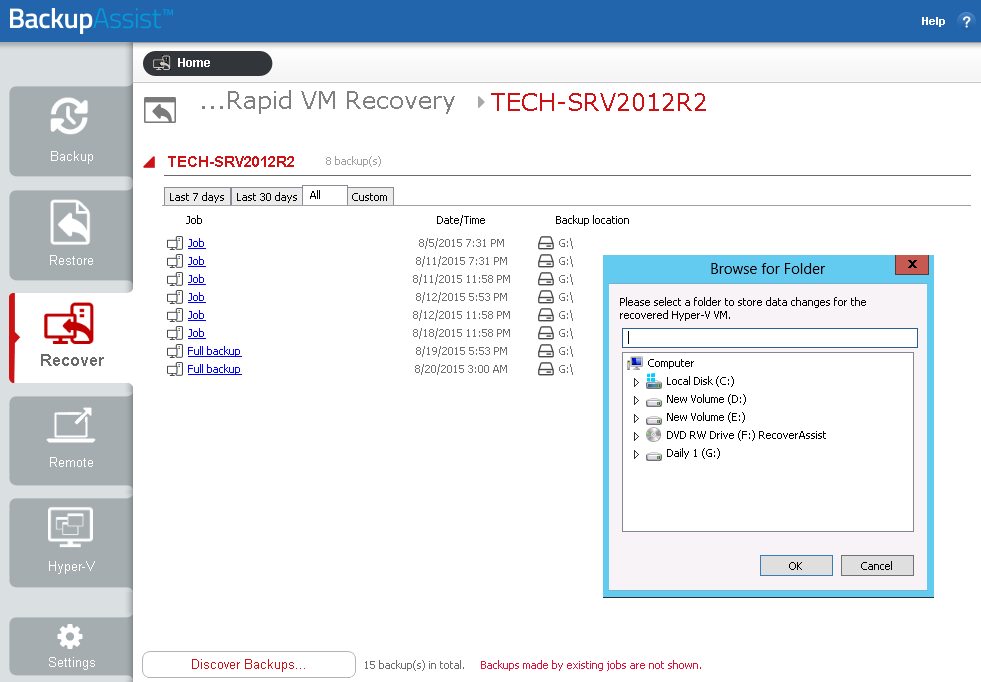Select the Recover section in sidebar
981x682 pixels.
71,338
